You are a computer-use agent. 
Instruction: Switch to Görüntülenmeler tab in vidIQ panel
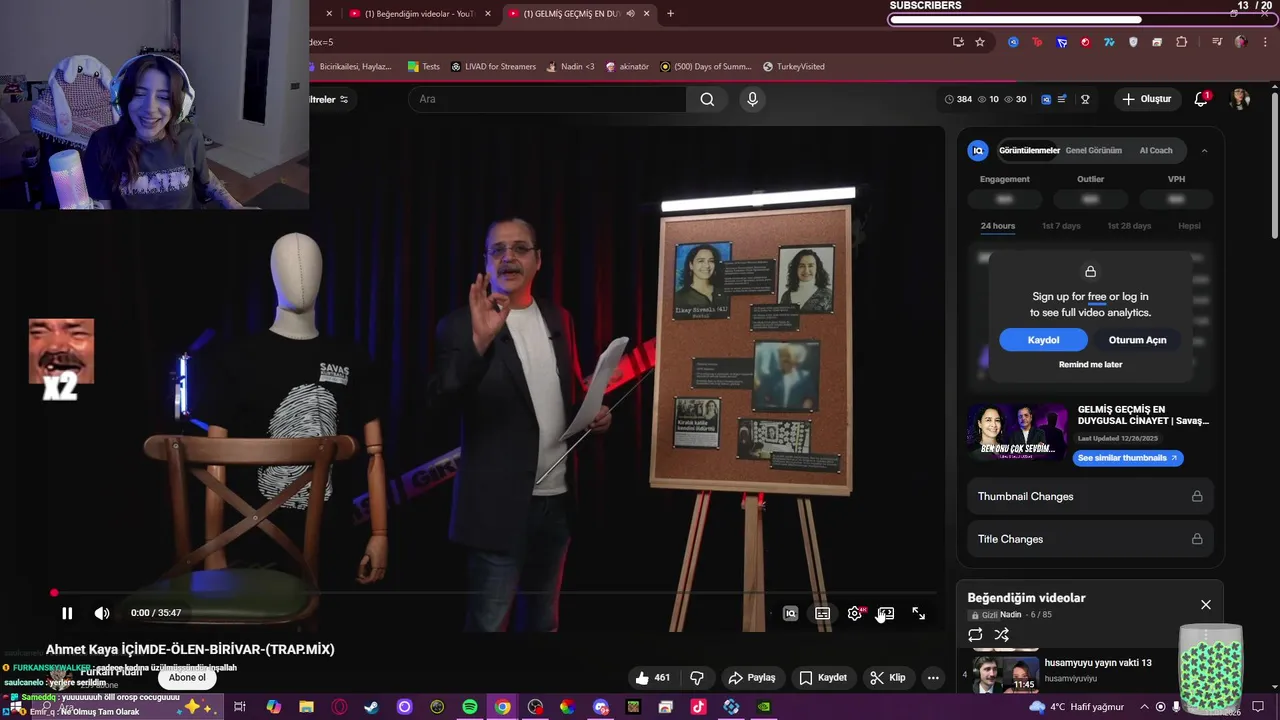click(1029, 150)
